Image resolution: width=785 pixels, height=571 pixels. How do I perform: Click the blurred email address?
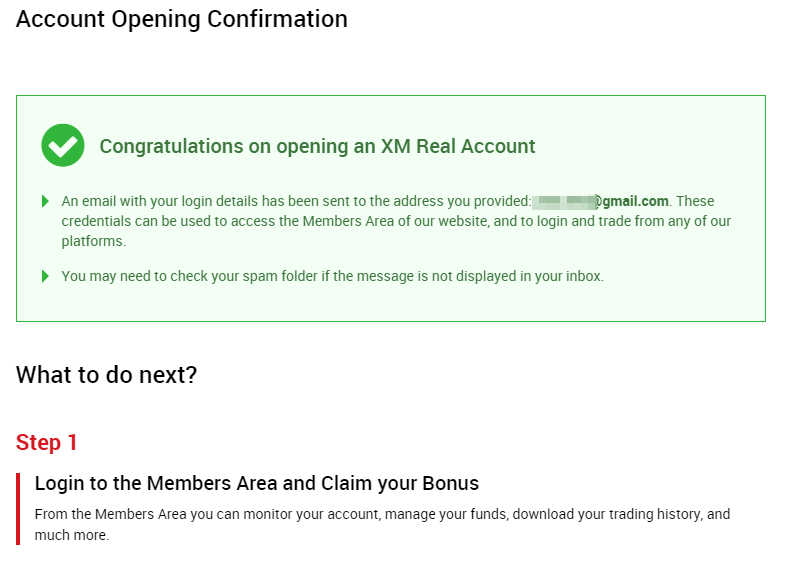tap(565, 202)
